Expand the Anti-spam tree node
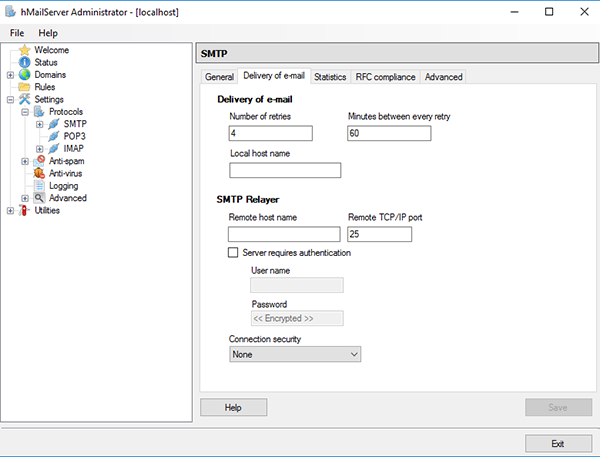This screenshot has height=457, width=600. coord(25,161)
